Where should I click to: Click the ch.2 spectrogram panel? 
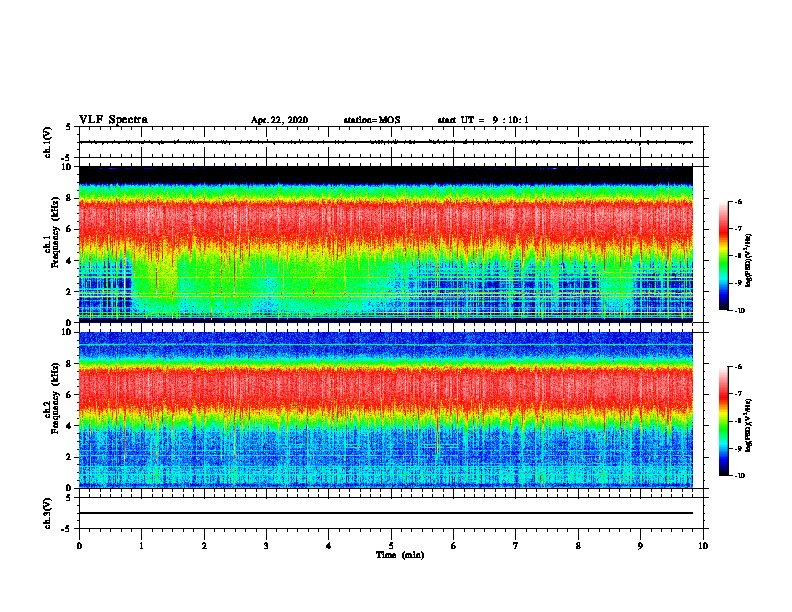tap(386, 410)
